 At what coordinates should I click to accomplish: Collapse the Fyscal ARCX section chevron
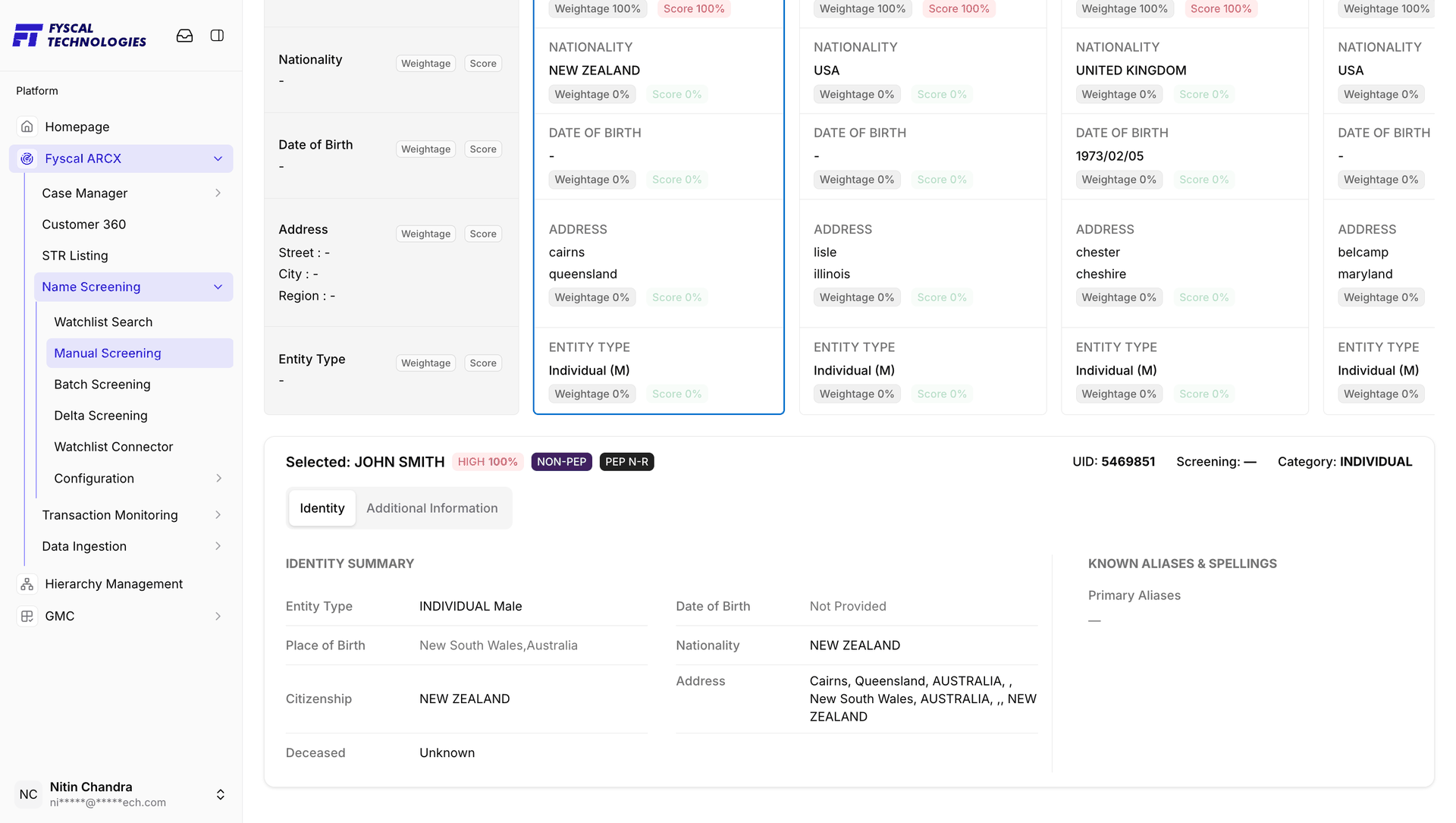click(x=218, y=159)
